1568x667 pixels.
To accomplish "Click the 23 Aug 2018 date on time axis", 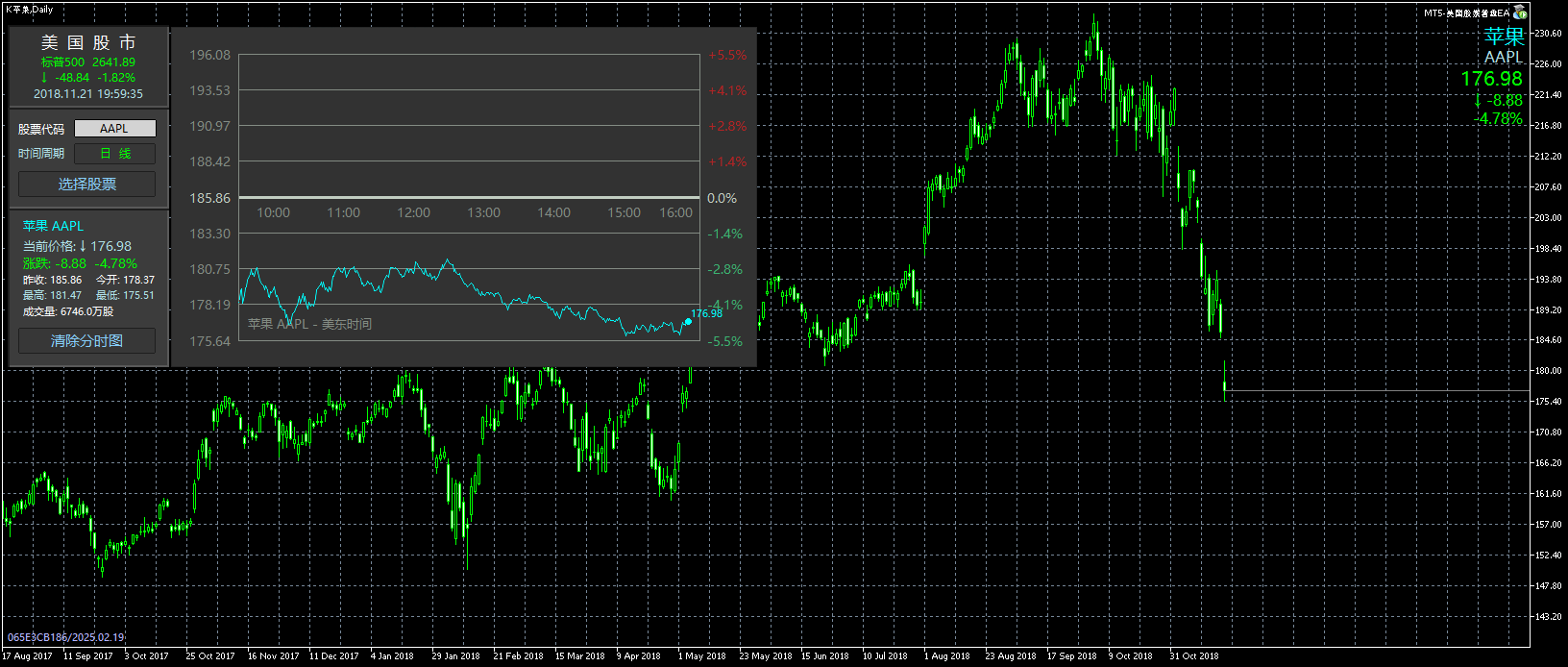I will 1011,656.
